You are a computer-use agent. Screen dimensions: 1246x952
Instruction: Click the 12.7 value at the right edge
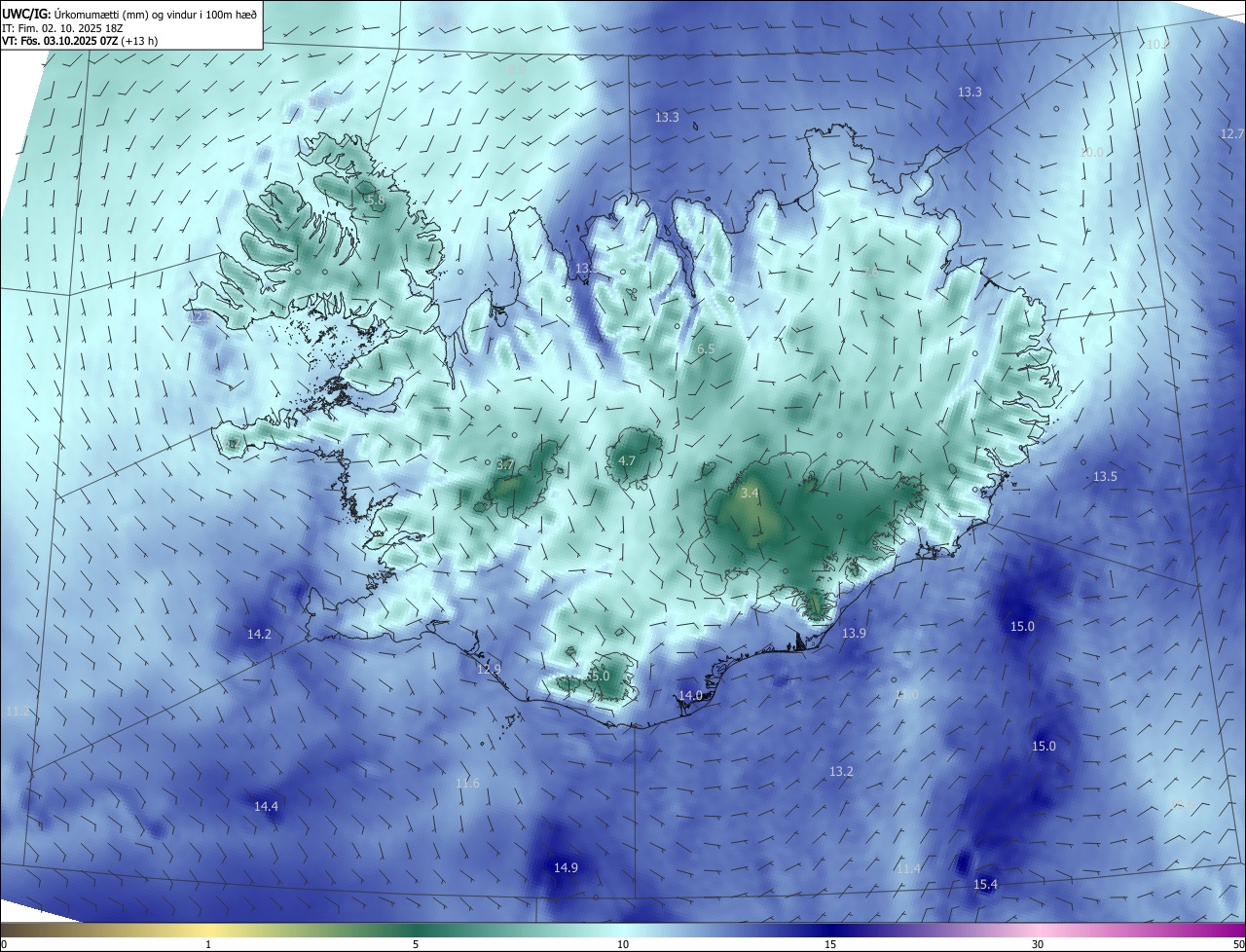[1231, 133]
